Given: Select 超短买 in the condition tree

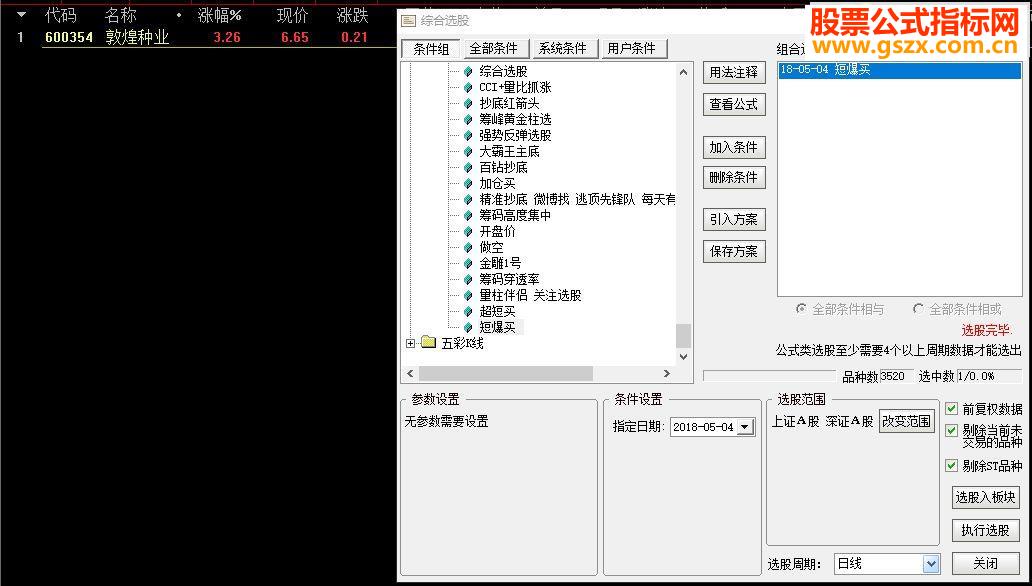Looking at the screenshot, I should [498, 311].
